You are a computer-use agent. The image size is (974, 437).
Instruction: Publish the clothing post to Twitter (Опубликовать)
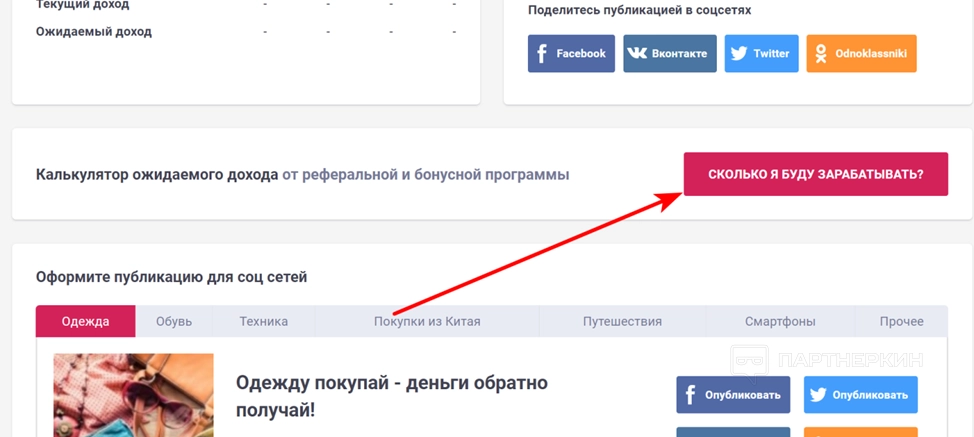point(860,395)
